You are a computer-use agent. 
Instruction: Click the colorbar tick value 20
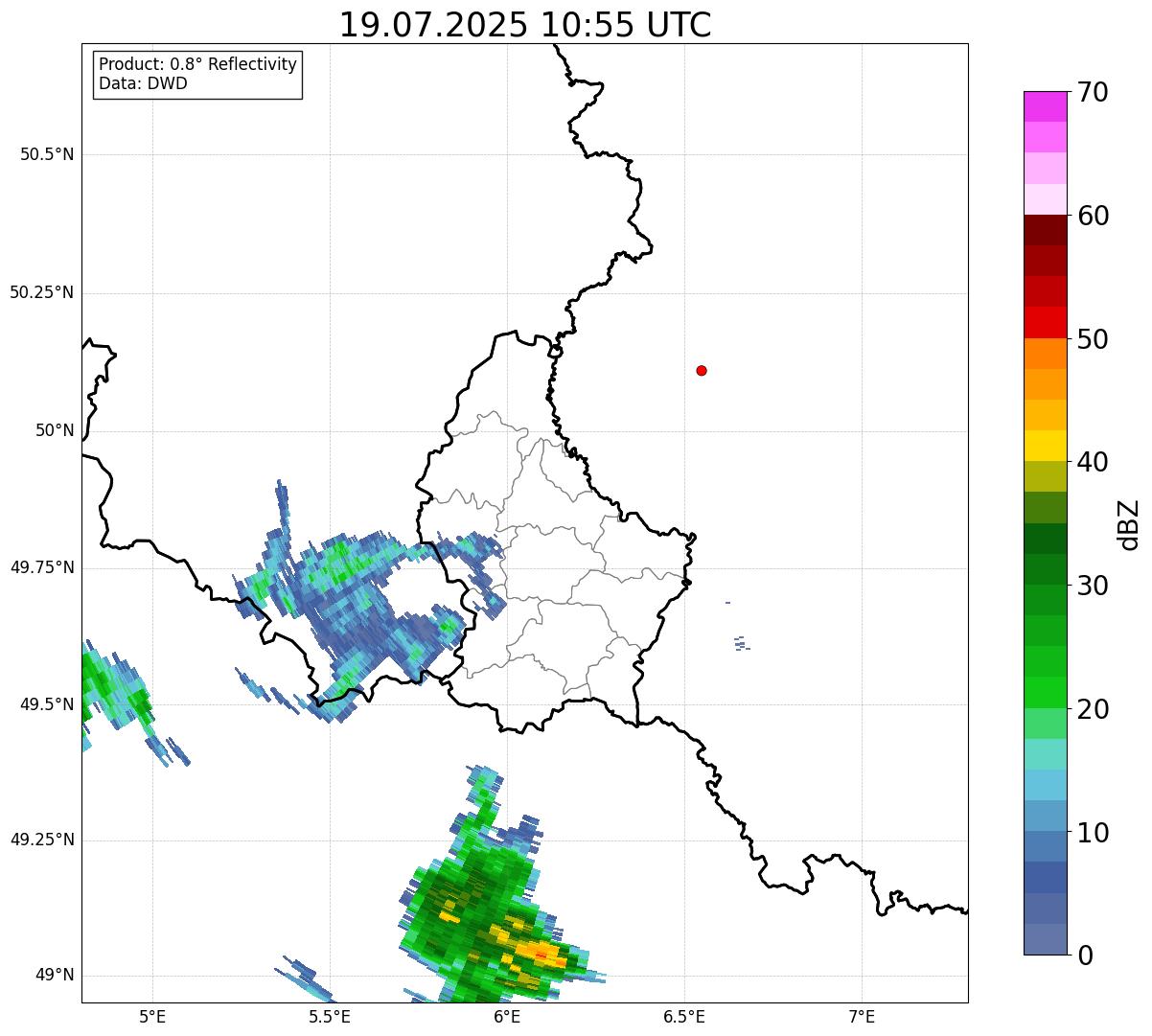point(1093,709)
